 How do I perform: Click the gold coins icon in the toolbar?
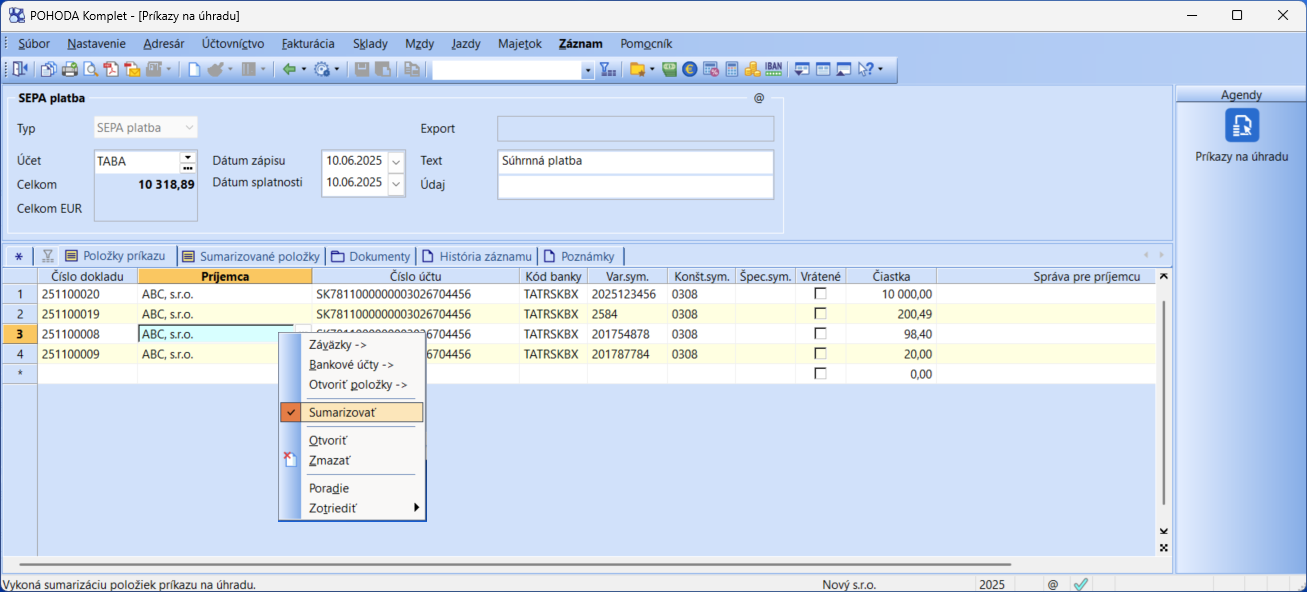(752, 69)
